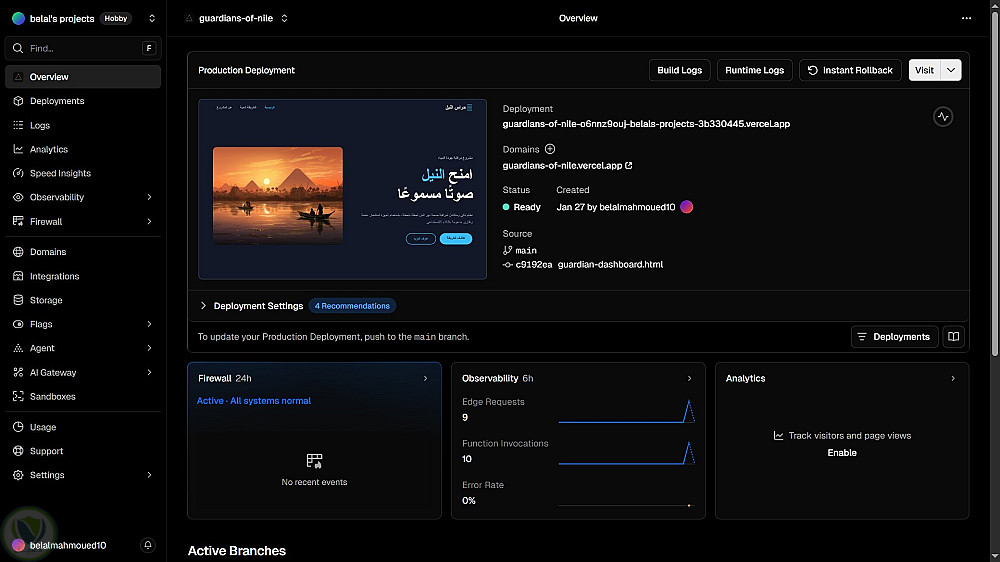Open Build Logs

679,70
